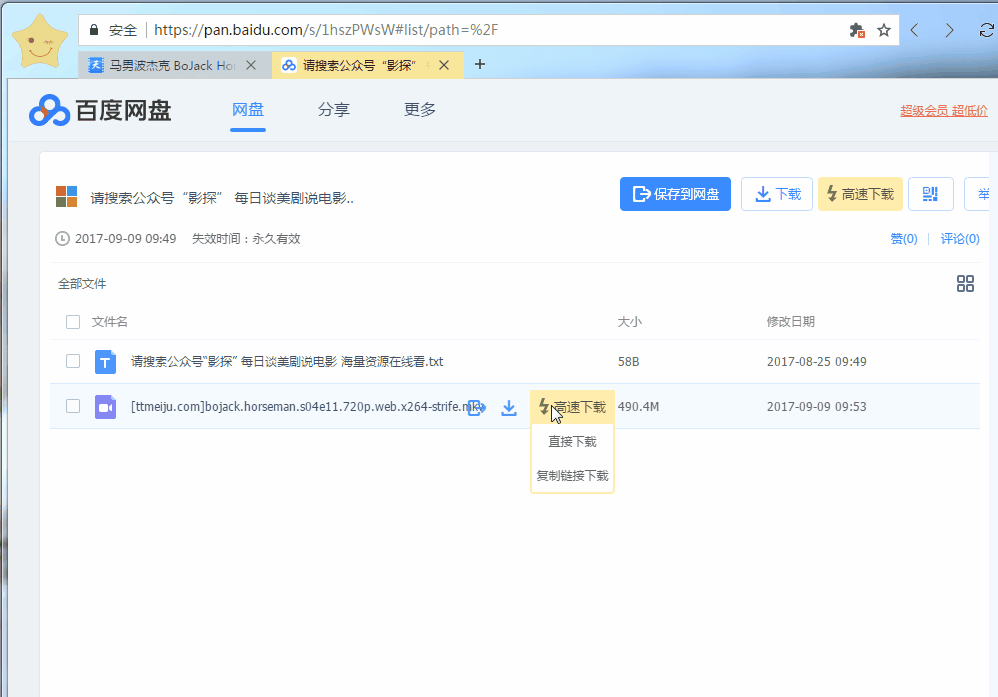This screenshot has width=998, height=697.
Task: Open a new browser tab
Action: (480, 65)
